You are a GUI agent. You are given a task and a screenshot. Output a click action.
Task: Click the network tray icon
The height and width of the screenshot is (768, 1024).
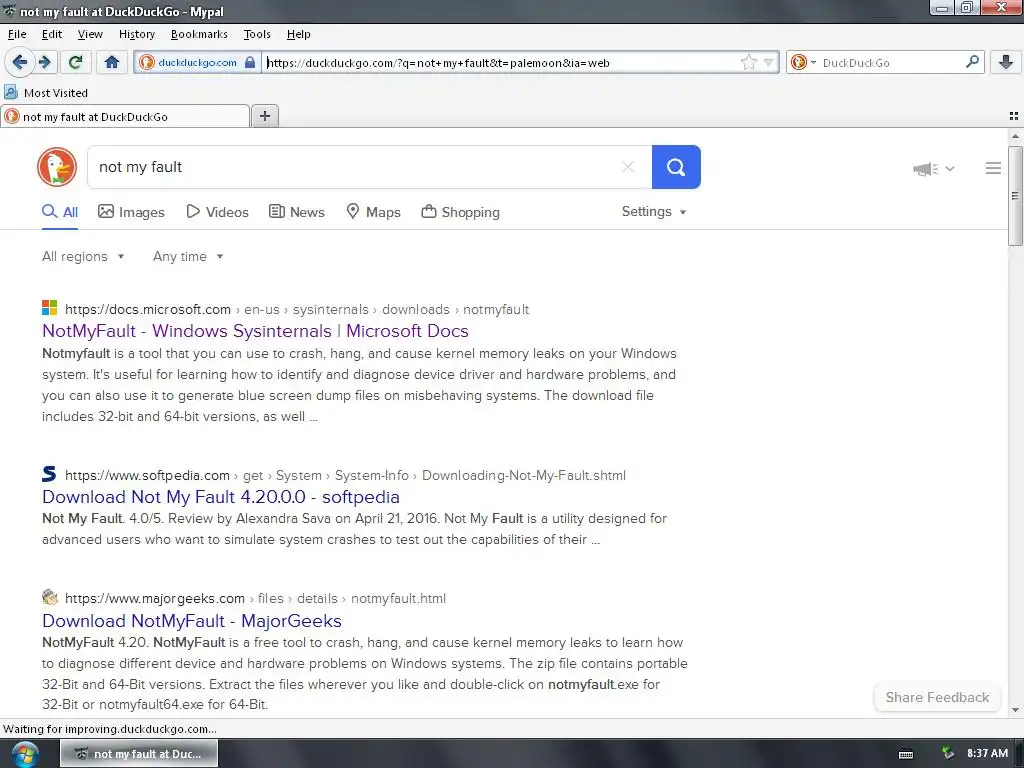[948, 754]
